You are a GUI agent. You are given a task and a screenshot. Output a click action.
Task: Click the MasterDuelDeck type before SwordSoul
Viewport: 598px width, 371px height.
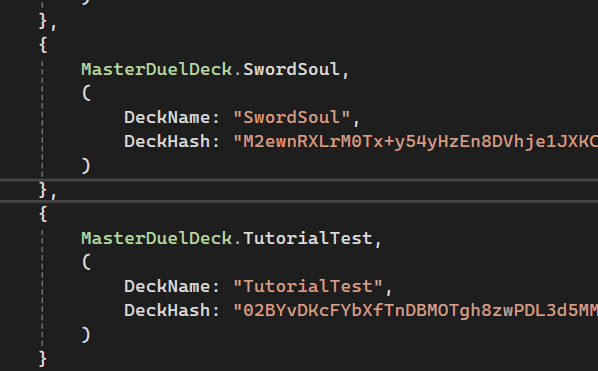coord(156,69)
